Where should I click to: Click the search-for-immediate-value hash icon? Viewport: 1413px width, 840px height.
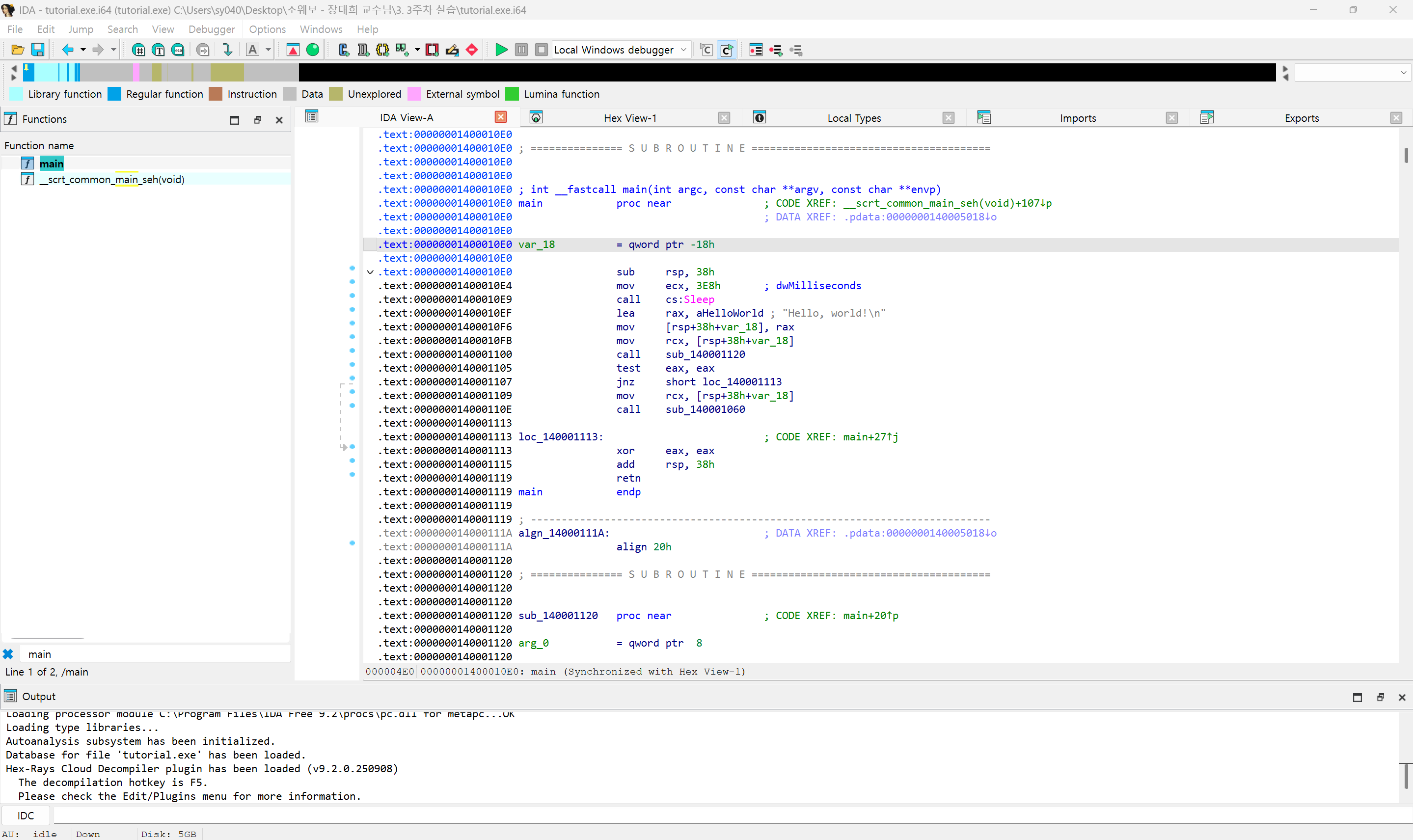[138, 50]
